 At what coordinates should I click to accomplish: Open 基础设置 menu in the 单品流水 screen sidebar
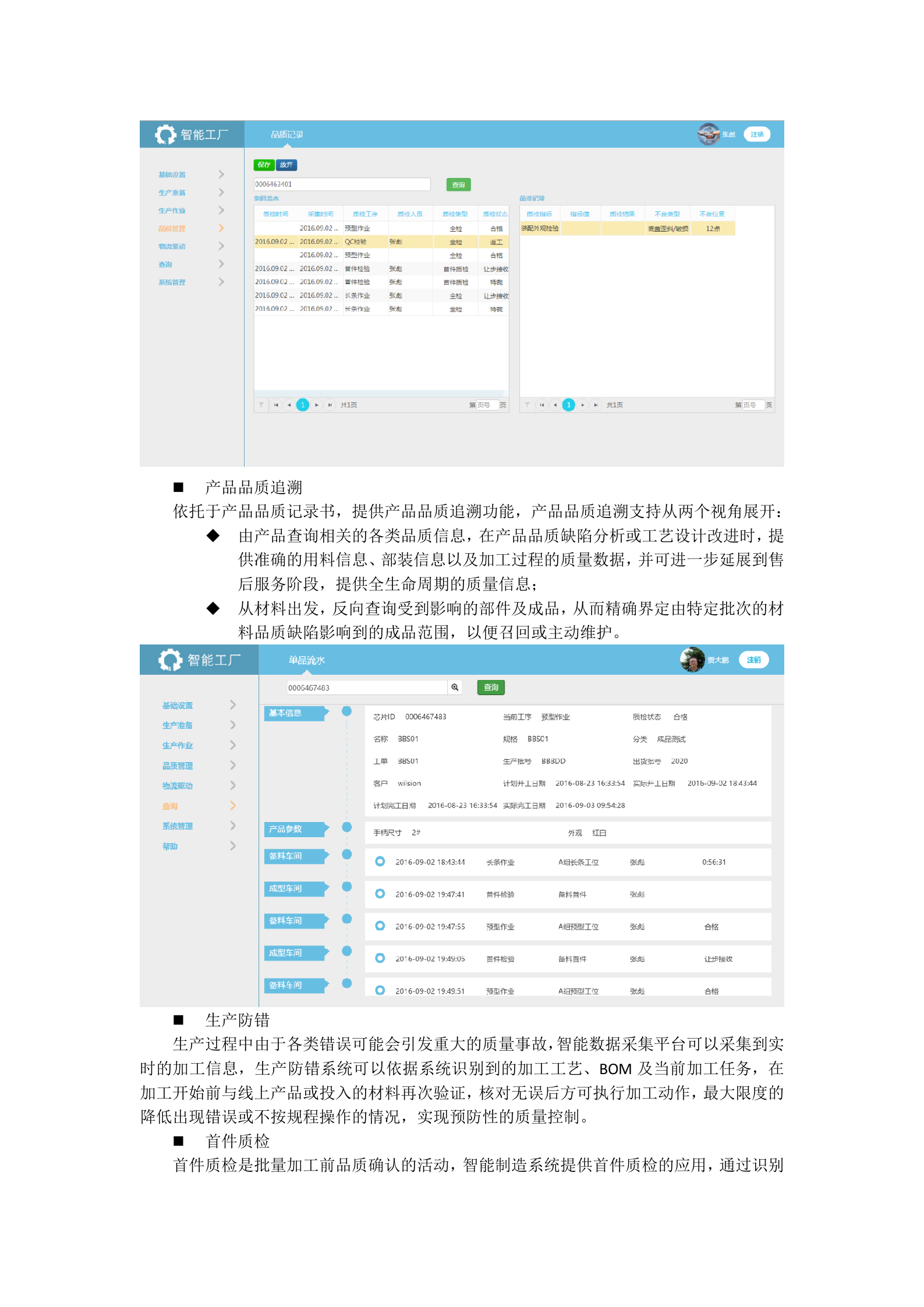[178, 705]
